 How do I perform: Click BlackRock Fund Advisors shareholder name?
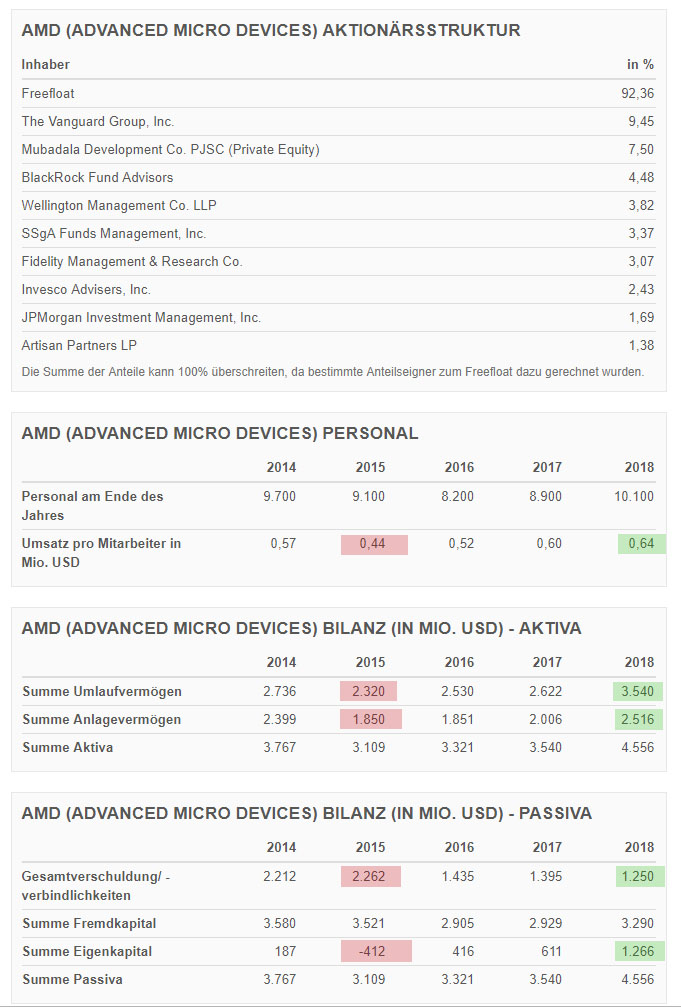pyautogui.click(x=97, y=177)
